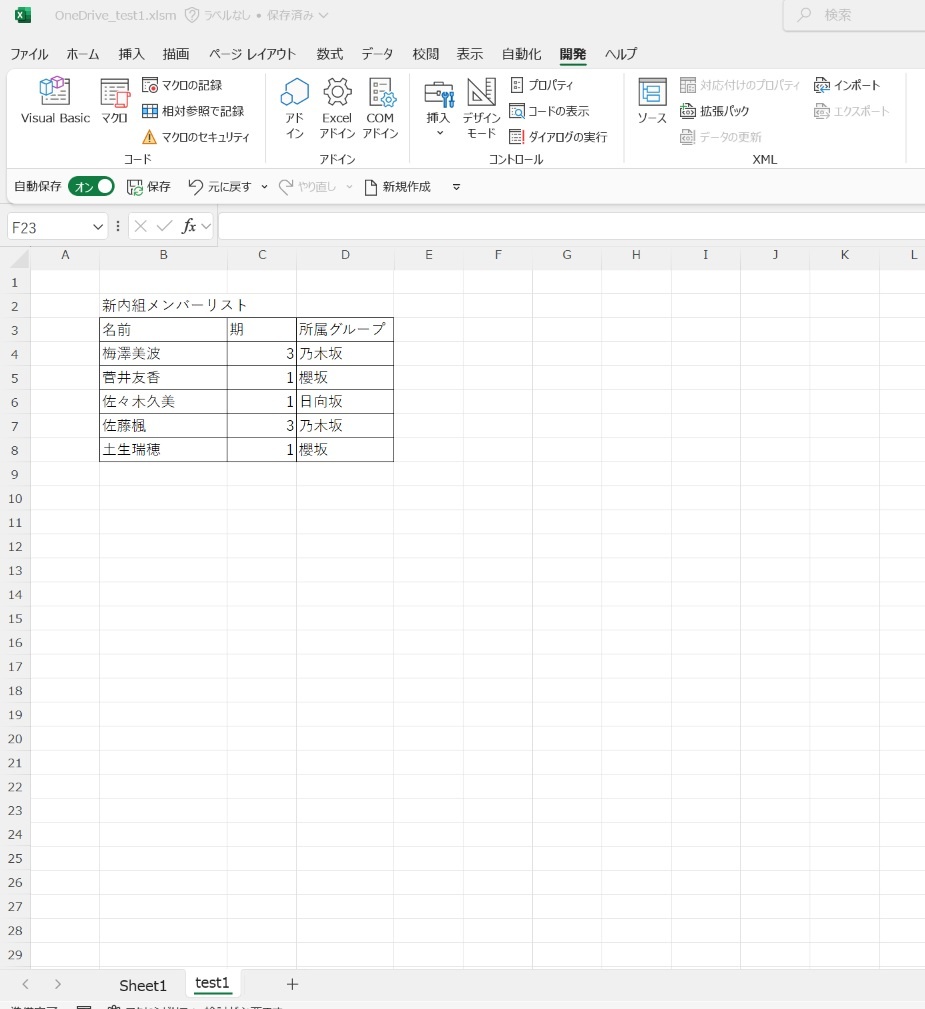Open COM Add-ins (COM アドイン) dialog
925x1009 pixels.
pyautogui.click(x=380, y=107)
